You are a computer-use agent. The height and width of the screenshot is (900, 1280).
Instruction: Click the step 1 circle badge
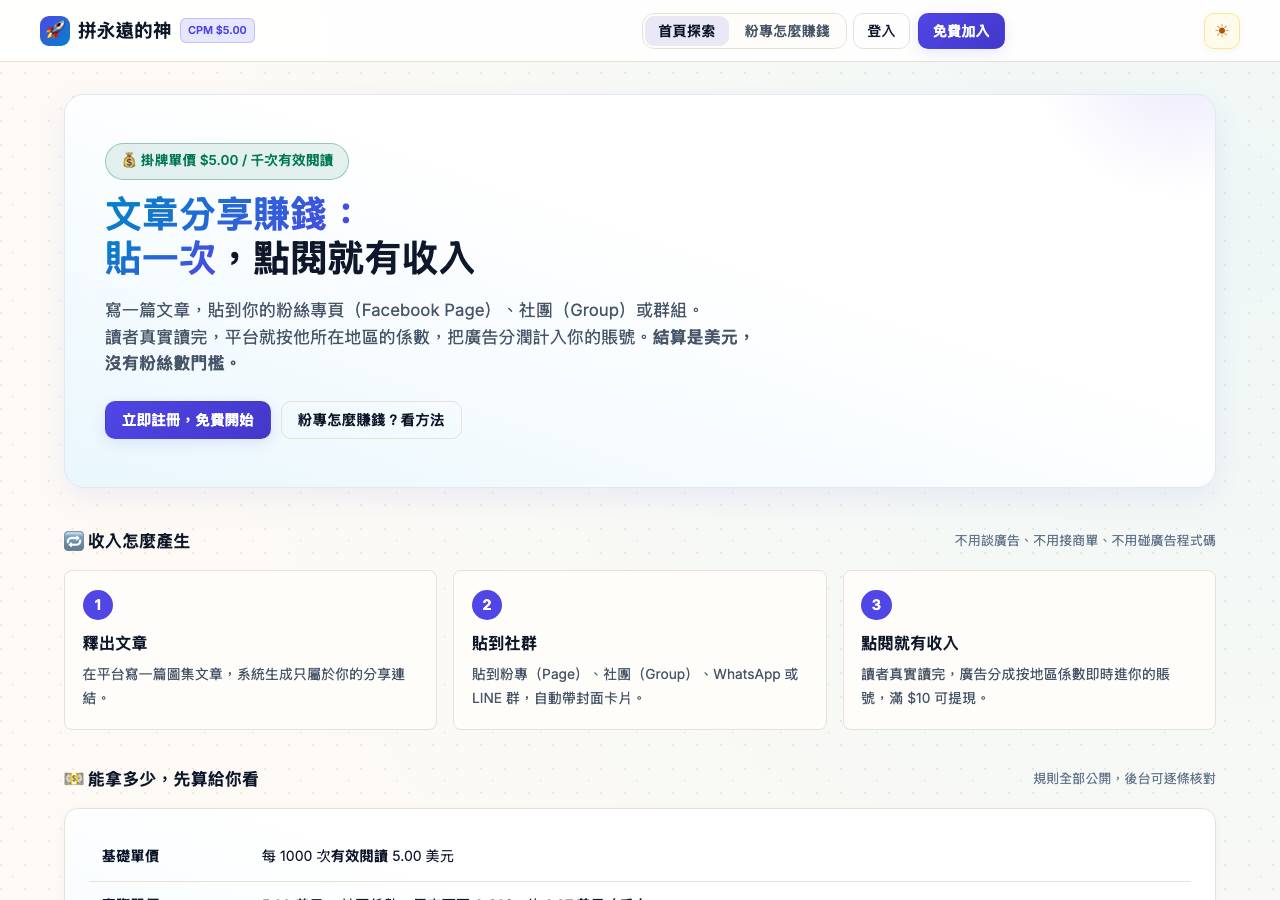tap(98, 605)
